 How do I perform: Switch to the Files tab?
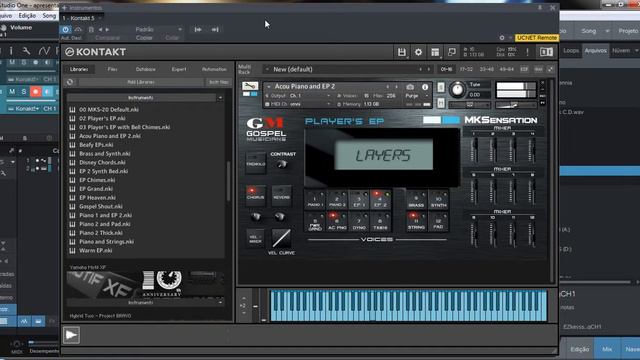[112, 69]
